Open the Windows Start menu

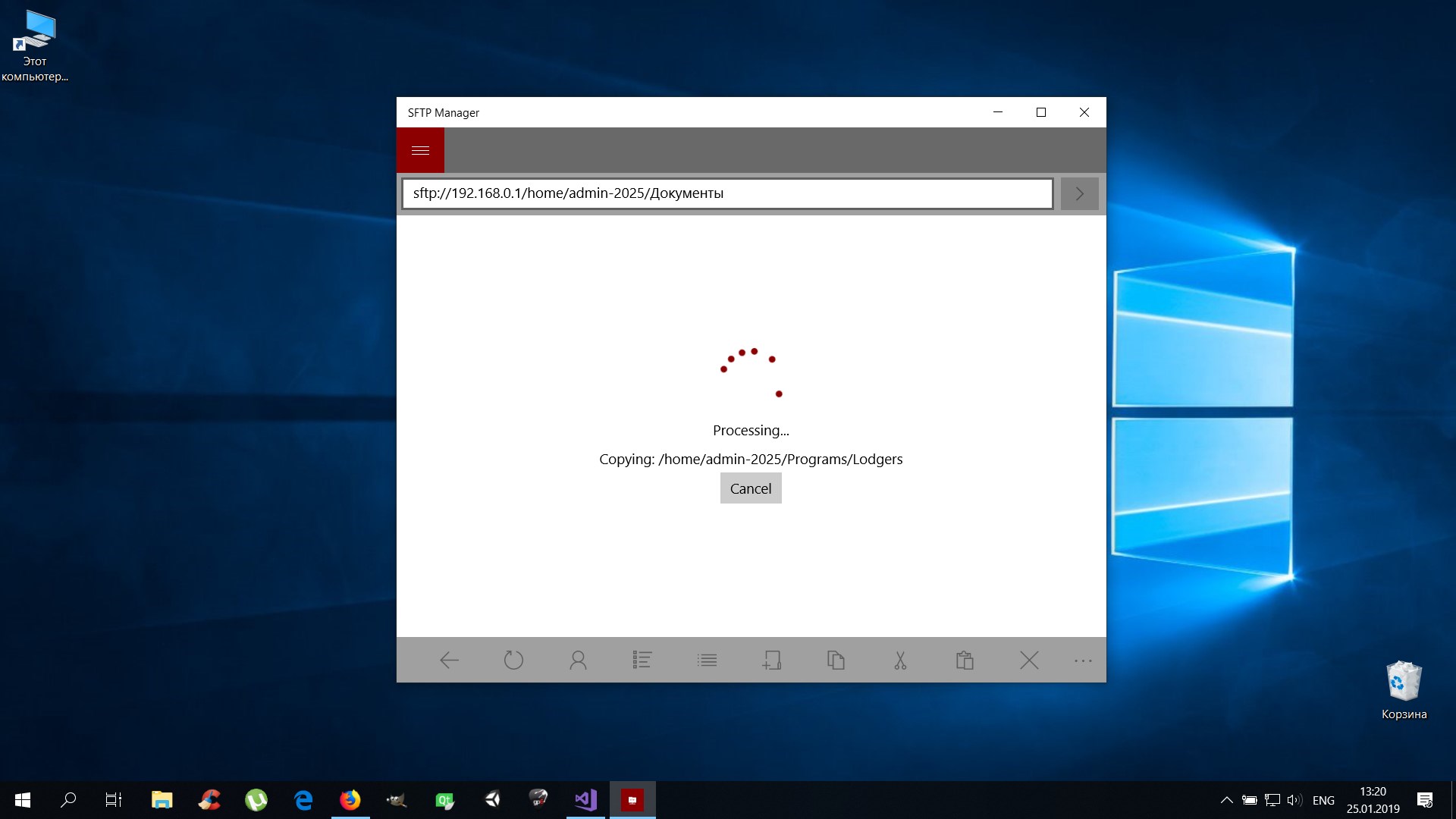pyautogui.click(x=23, y=800)
